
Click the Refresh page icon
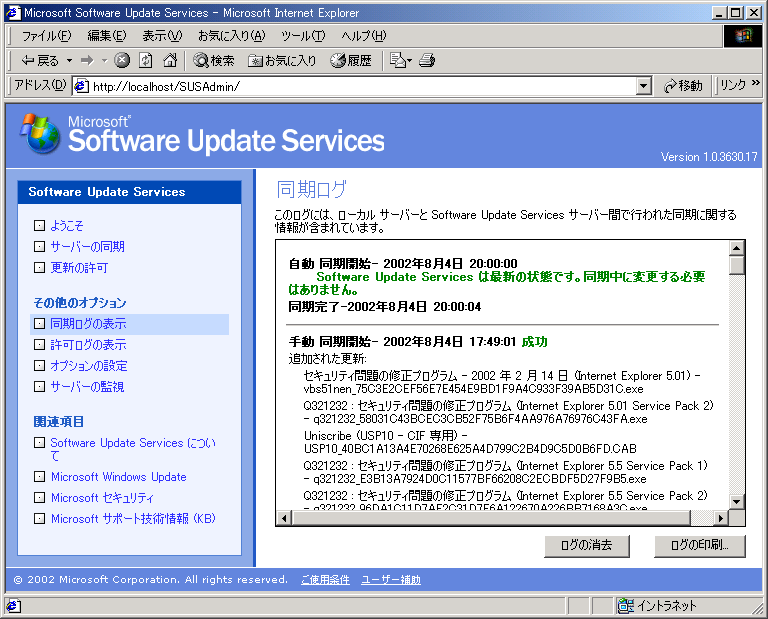(145, 60)
